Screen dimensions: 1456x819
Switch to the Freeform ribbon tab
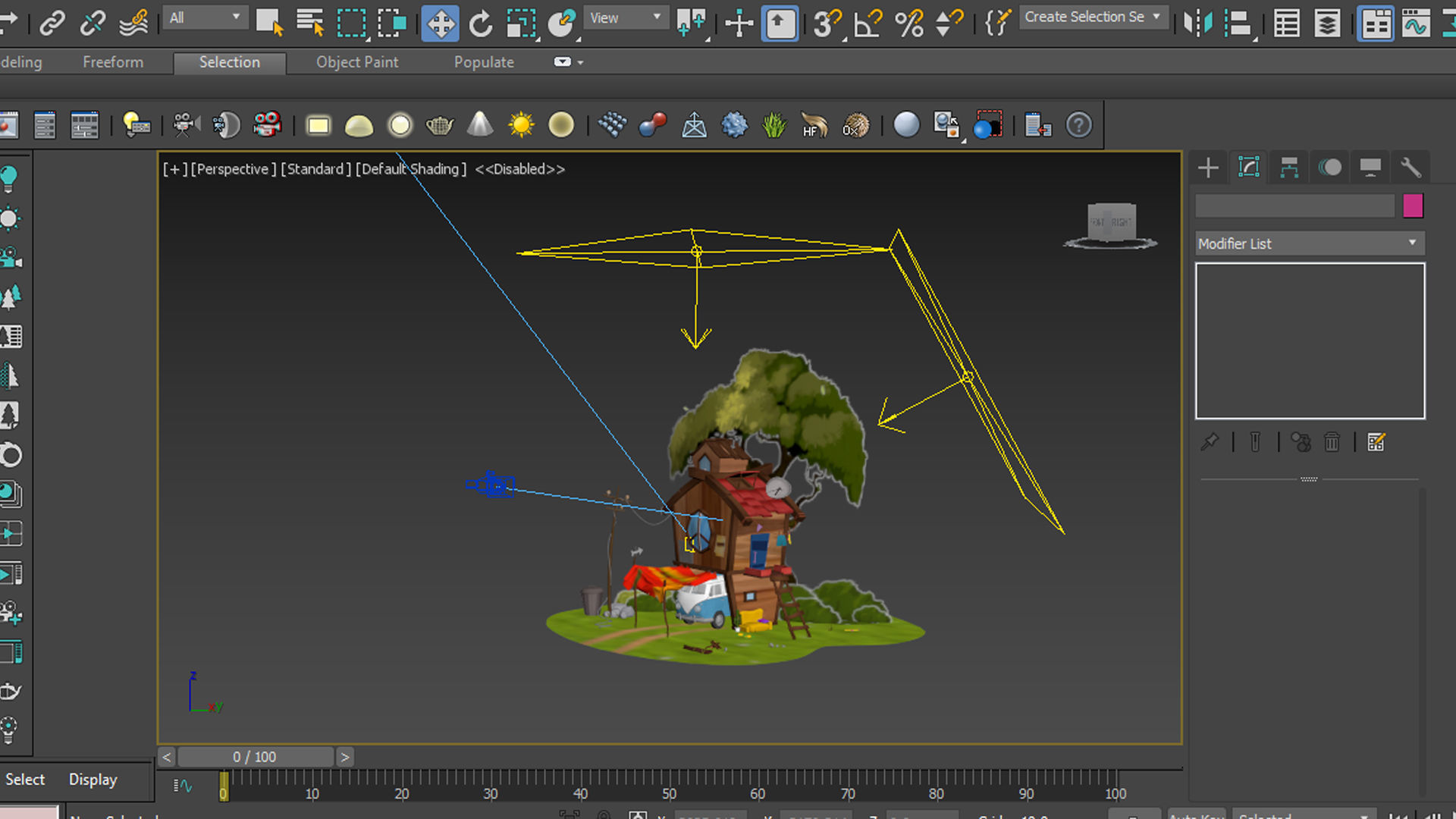(113, 62)
